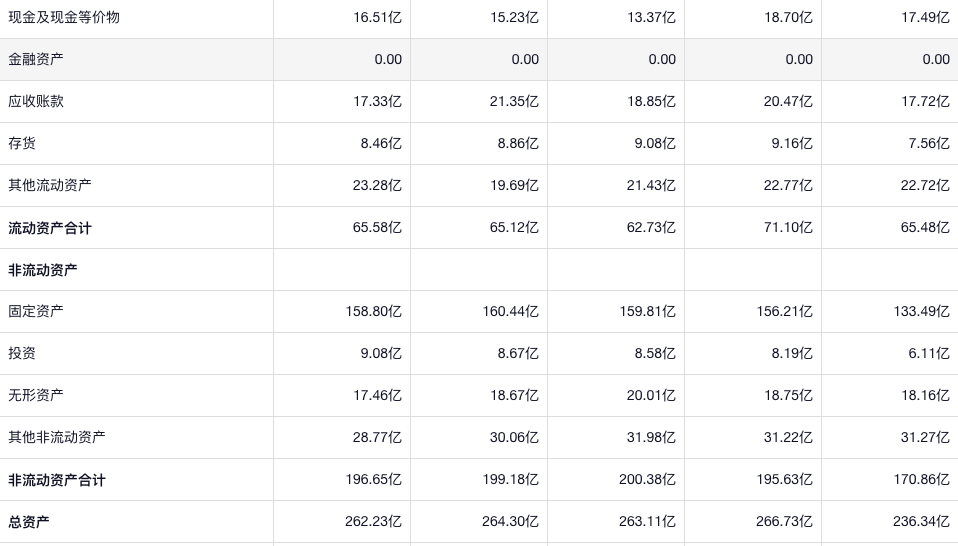Select the 21.35亿 accounts receivable cell
Image resolution: width=958 pixels, height=546 pixels.
[514, 101]
